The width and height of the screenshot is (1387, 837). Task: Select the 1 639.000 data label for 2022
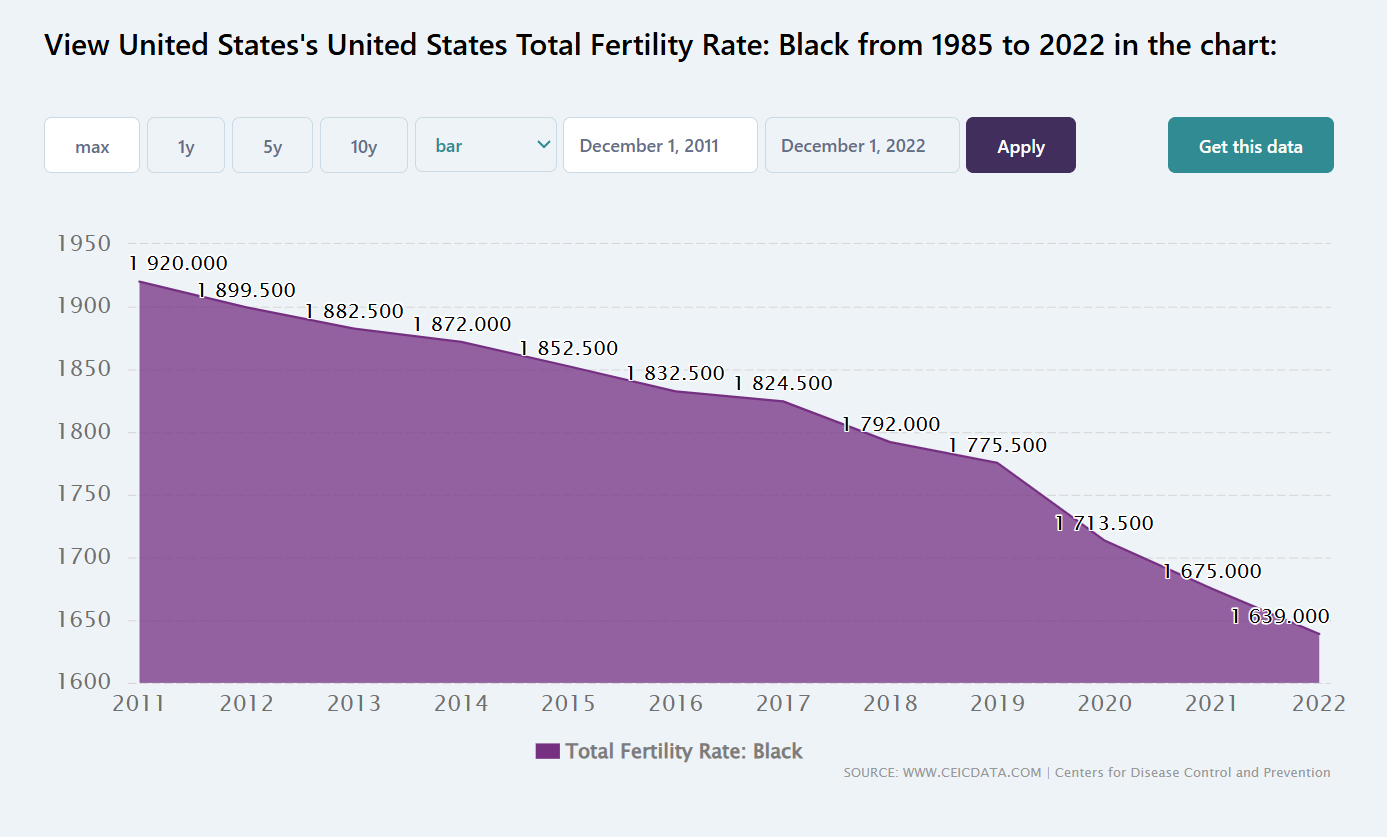(x=1280, y=616)
